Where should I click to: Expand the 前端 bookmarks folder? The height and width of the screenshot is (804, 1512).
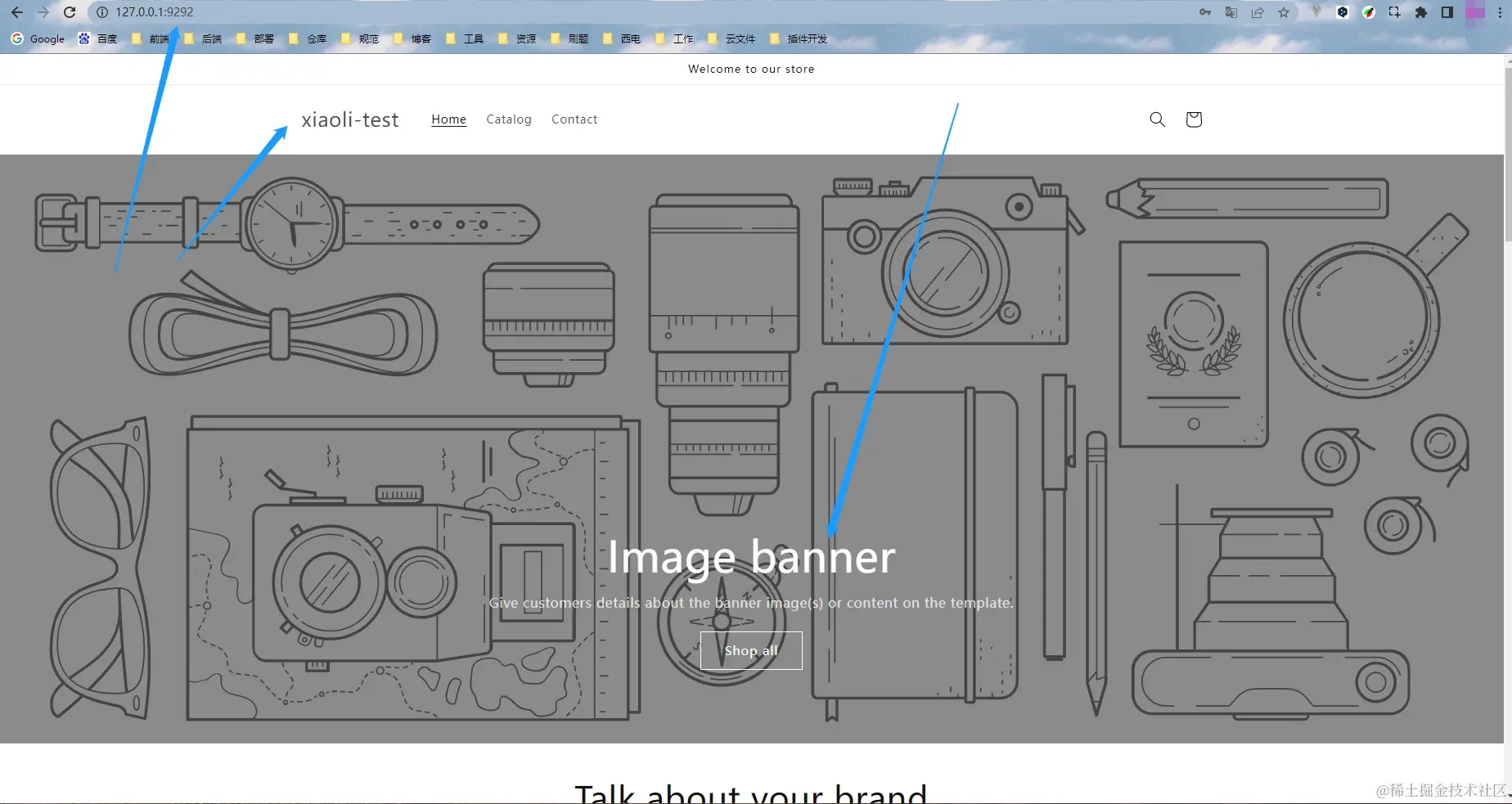click(x=151, y=38)
